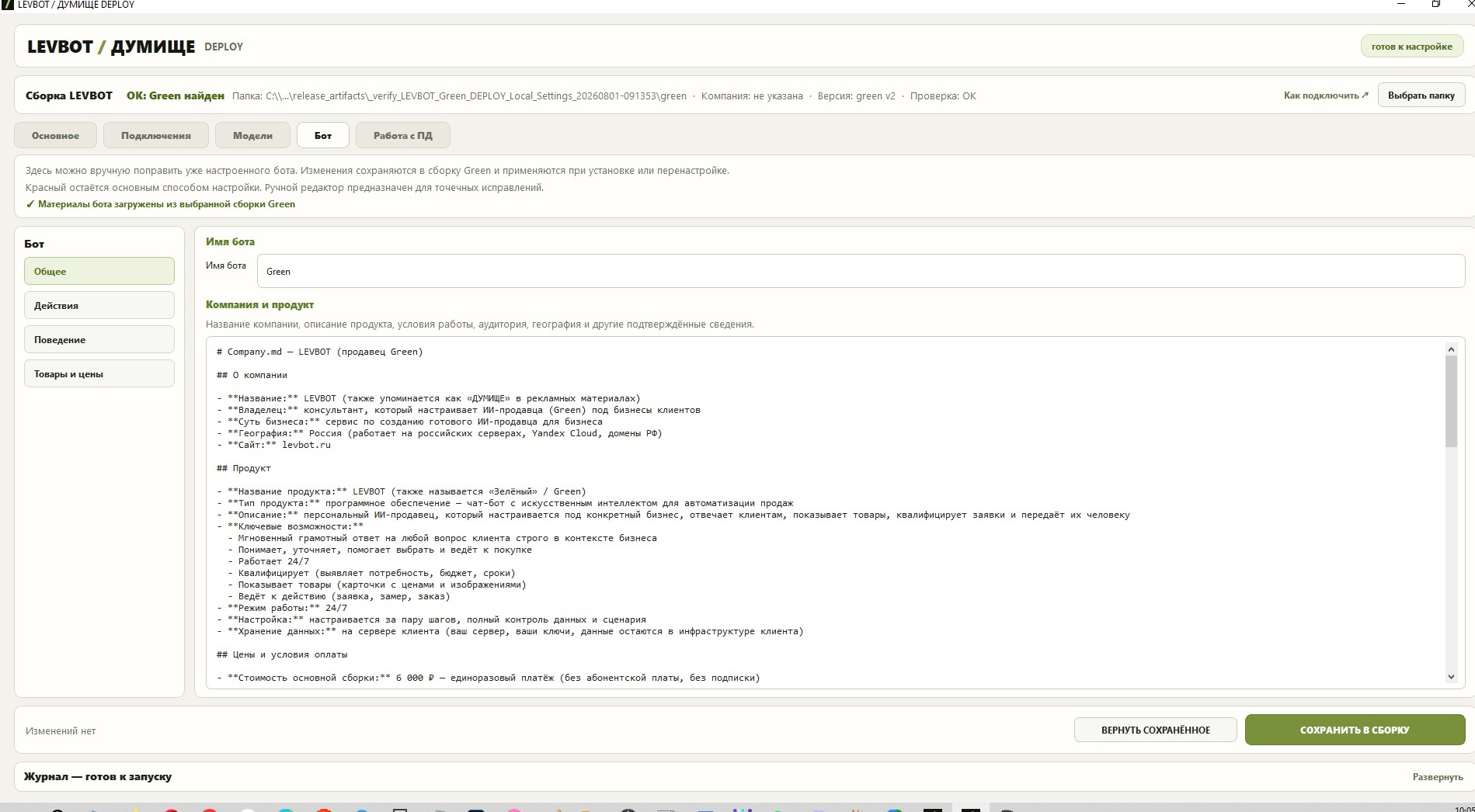Click the '# Company.md — LEVBOT' first line

[x=320, y=352]
